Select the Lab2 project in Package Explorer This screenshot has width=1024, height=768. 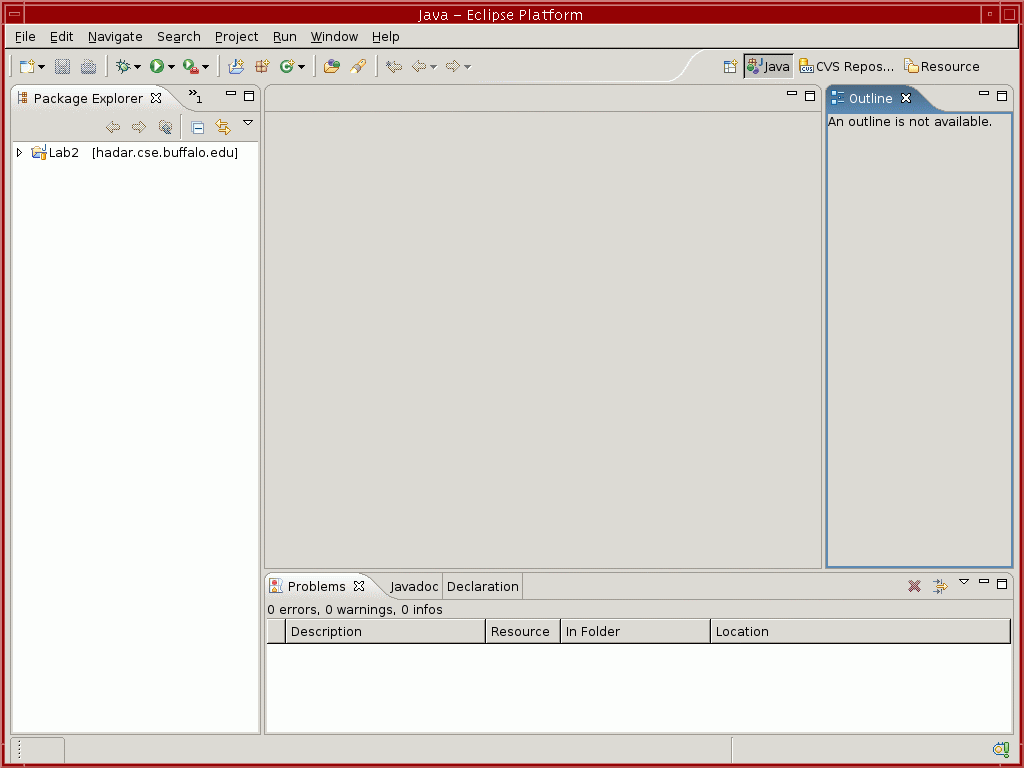(x=64, y=153)
